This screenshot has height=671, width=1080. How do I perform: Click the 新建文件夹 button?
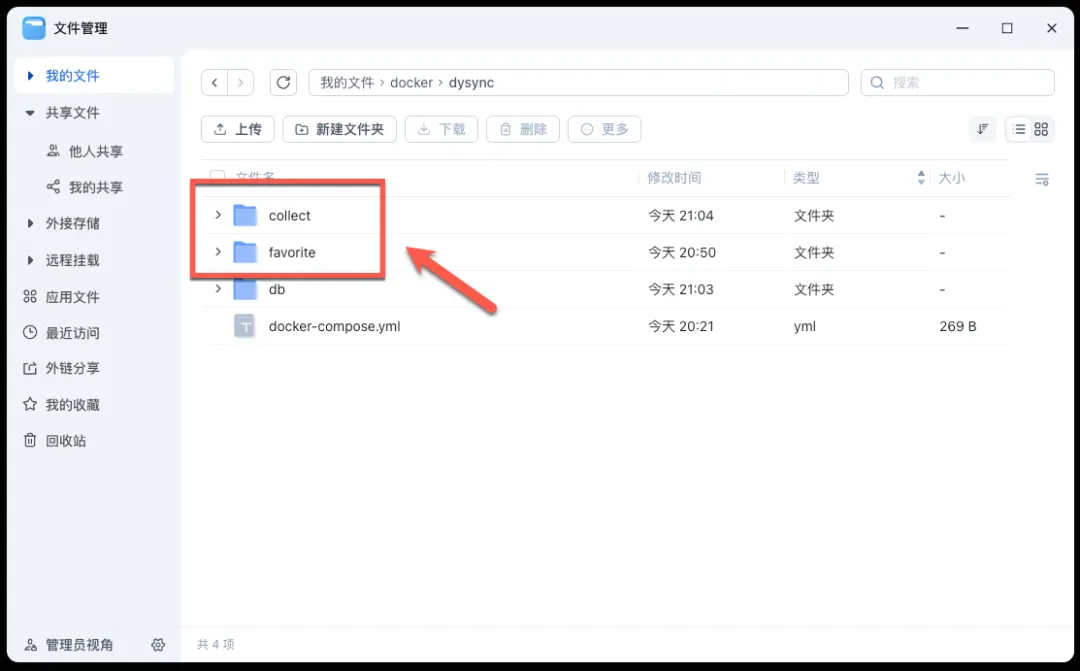pyautogui.click(x=340, y=129)
